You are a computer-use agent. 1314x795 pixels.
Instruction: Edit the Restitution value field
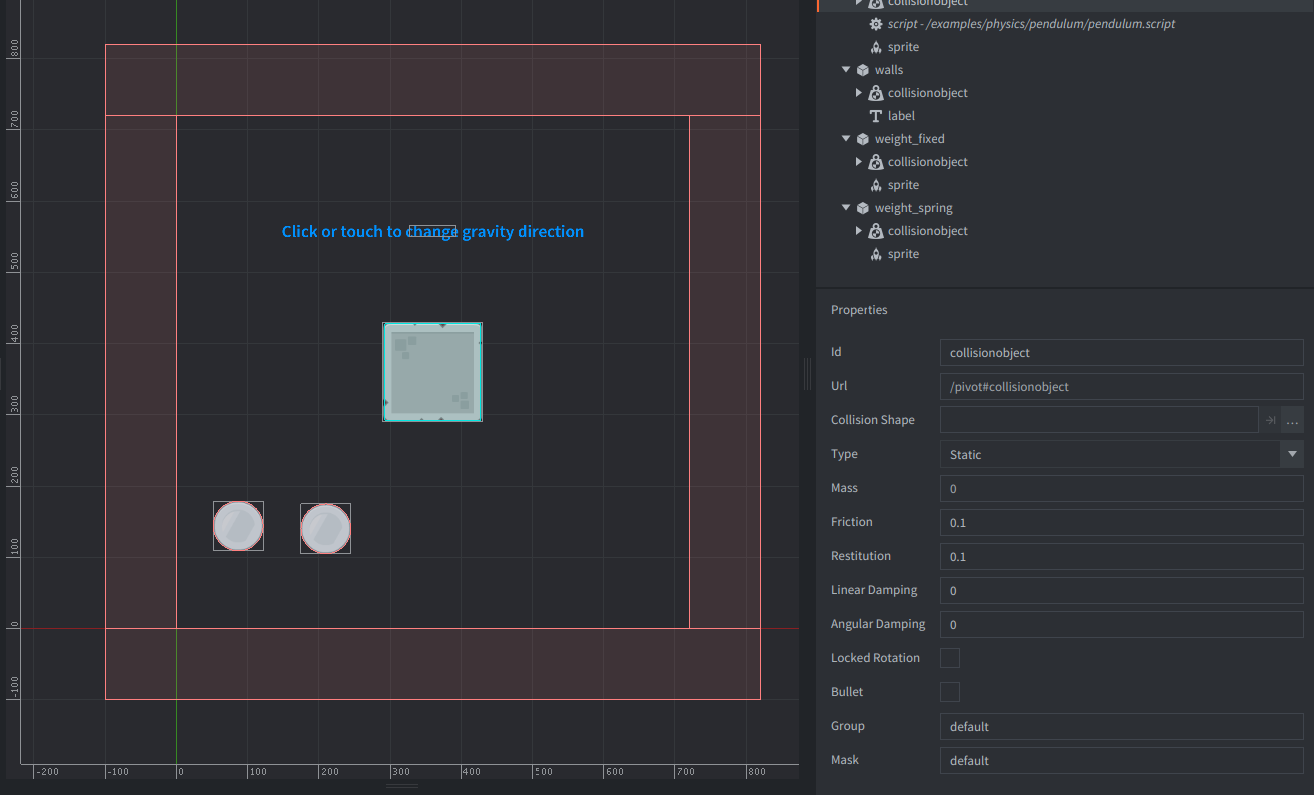pos(1122,556)
